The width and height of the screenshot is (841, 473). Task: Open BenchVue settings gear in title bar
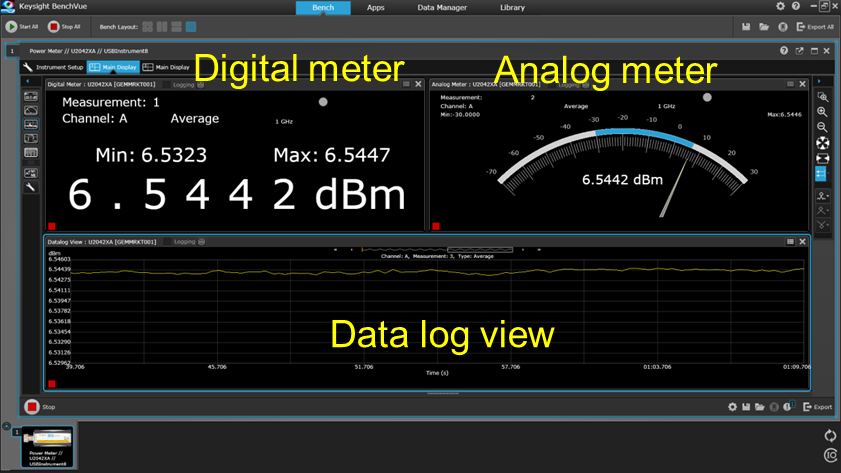781,7
